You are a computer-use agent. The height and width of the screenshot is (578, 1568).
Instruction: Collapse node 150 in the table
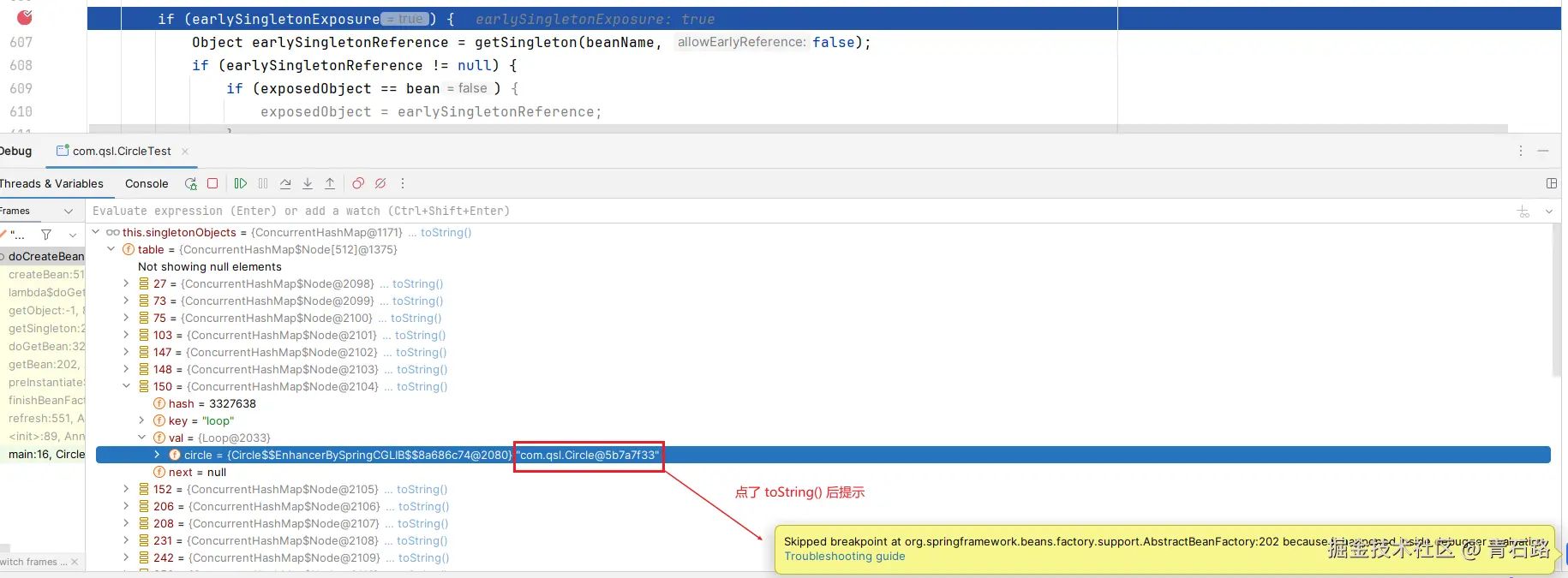(126, 386)
